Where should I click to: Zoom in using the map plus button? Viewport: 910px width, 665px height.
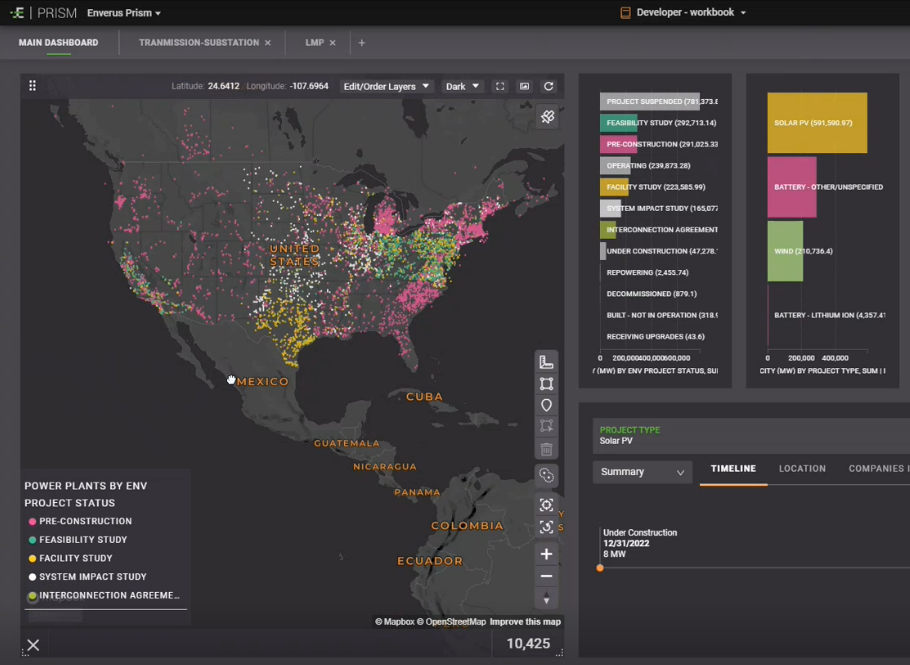546,554
